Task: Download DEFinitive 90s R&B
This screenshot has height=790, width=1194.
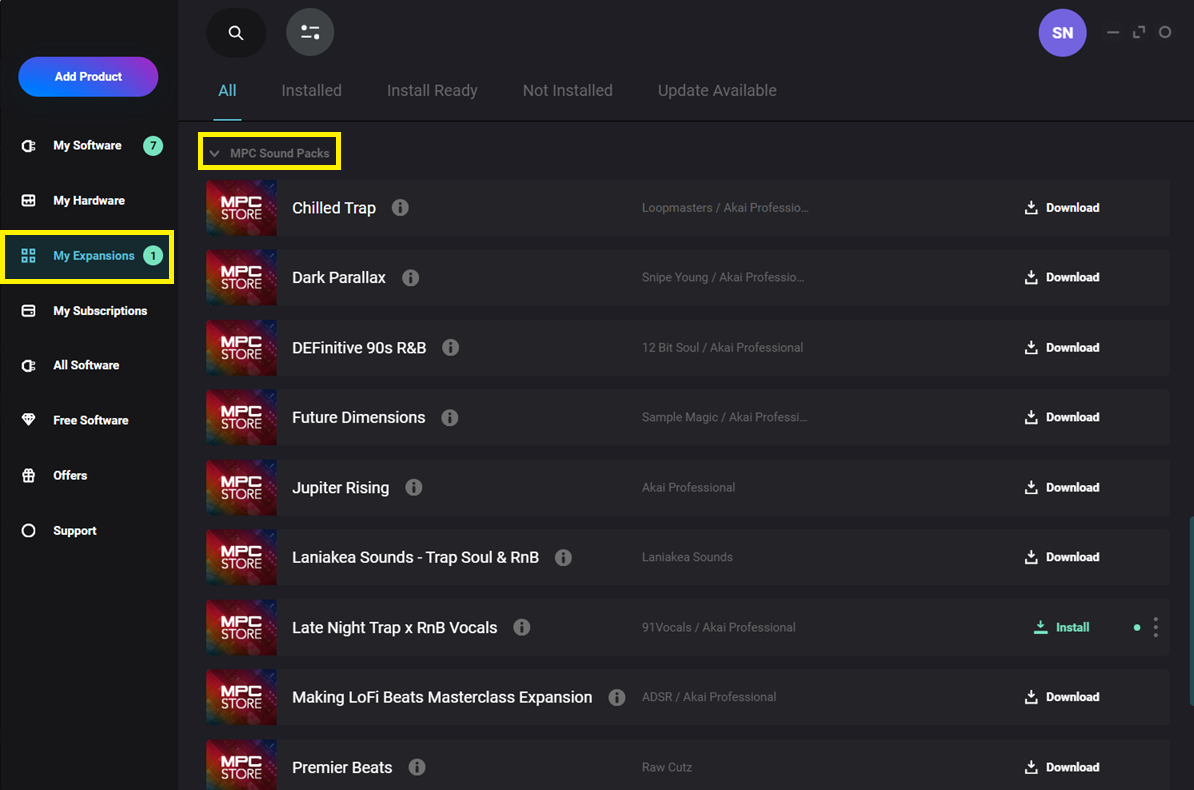Action: pos(1062,347)
